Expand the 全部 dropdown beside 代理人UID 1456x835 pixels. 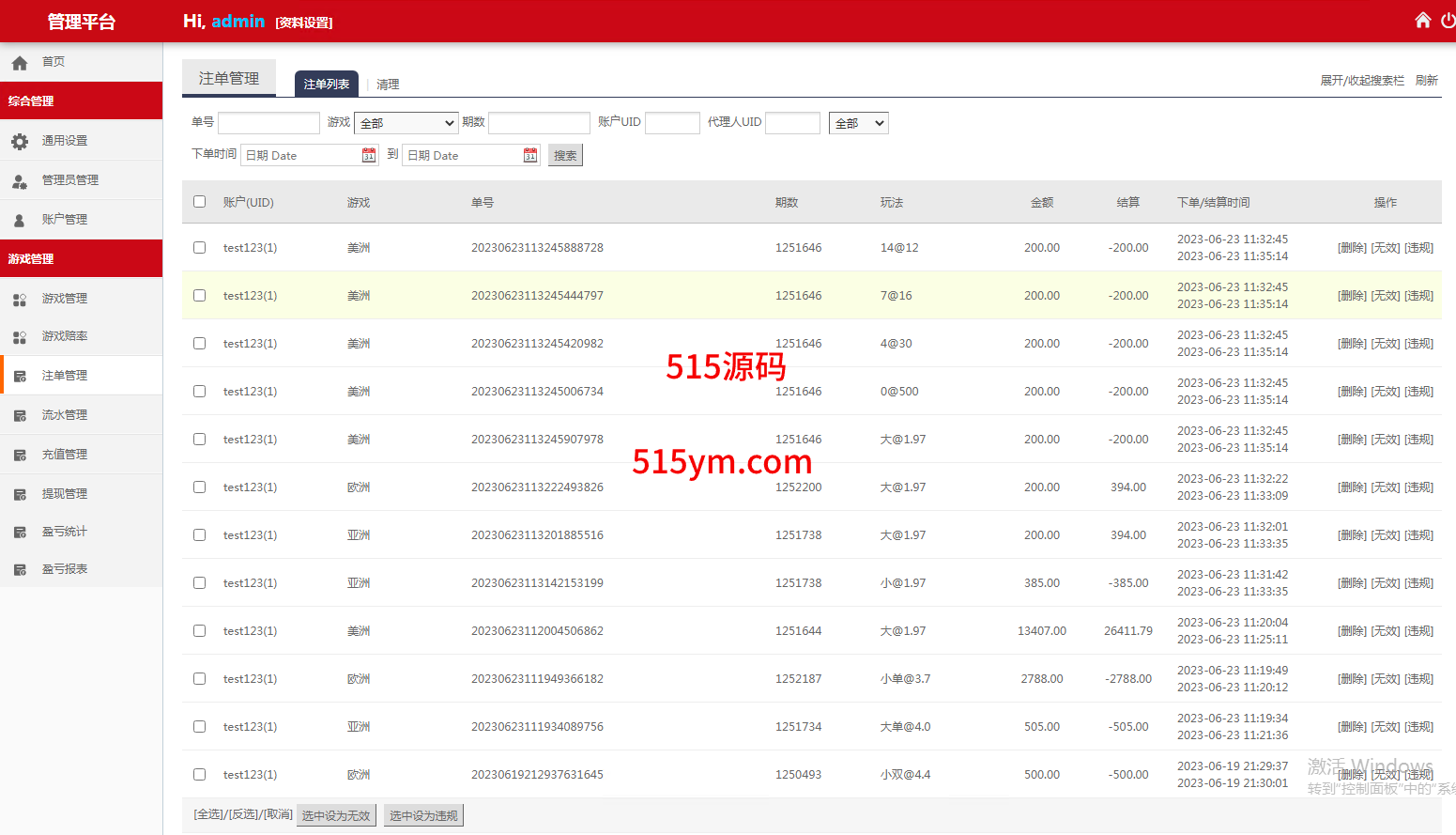point(858,123)
